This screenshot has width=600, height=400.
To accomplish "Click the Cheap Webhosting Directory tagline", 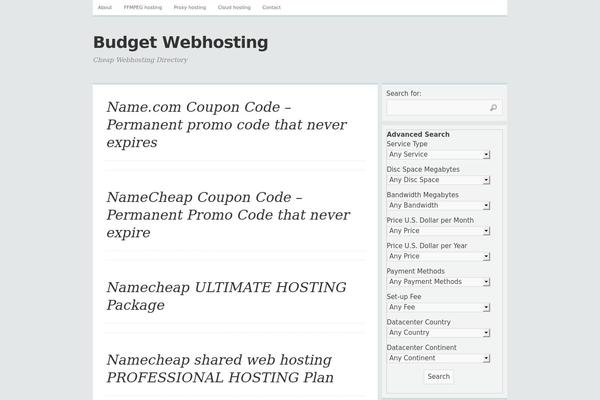I will (140, 60).
